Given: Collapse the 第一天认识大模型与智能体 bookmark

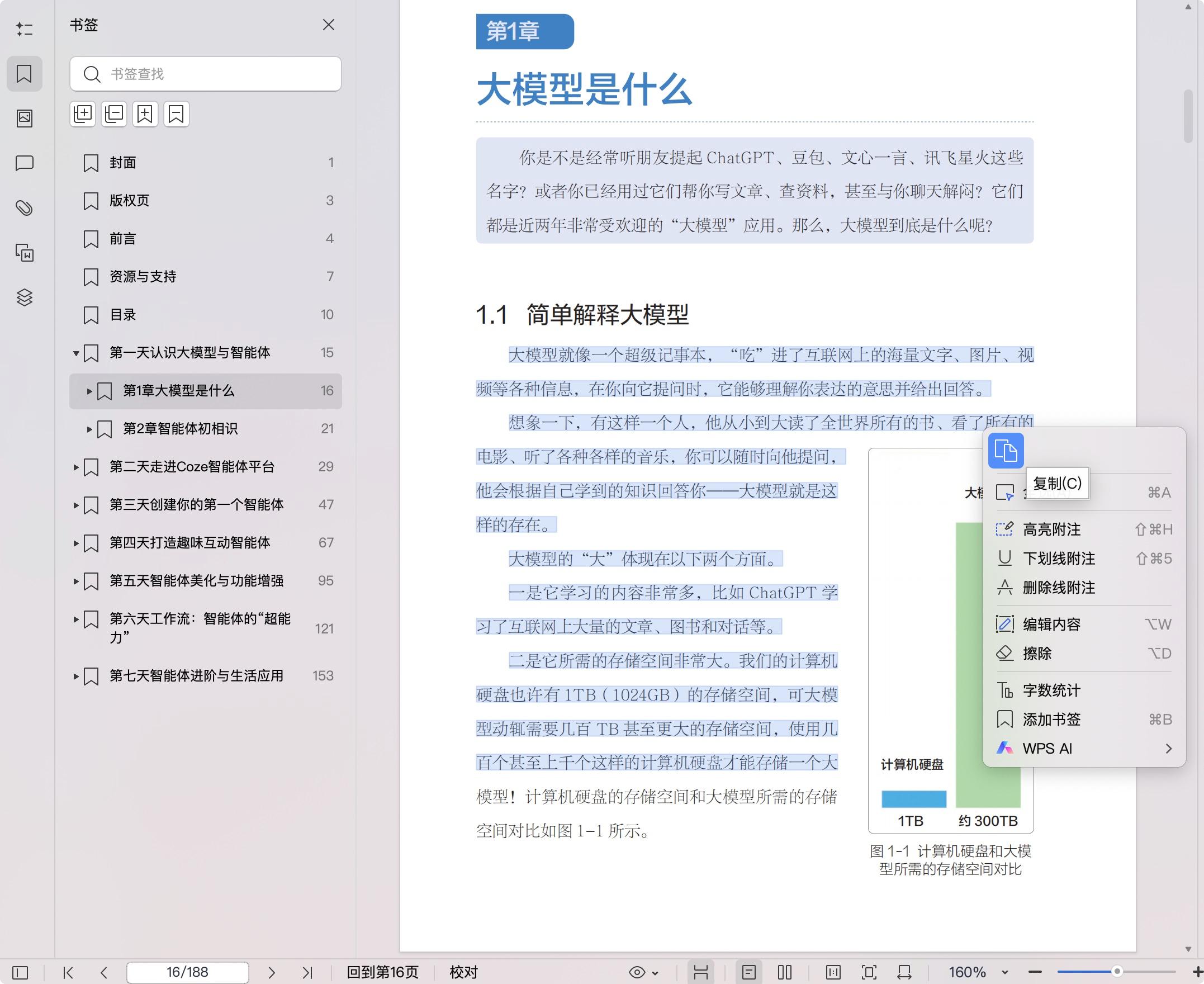Looking at the screenshot, I should click(x=75, y=353).
